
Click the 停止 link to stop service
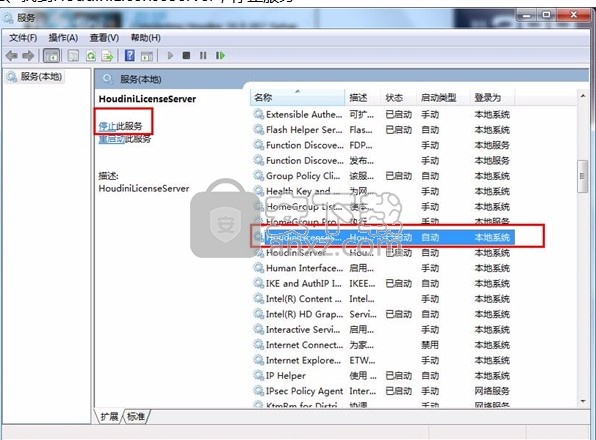point(107,126)
